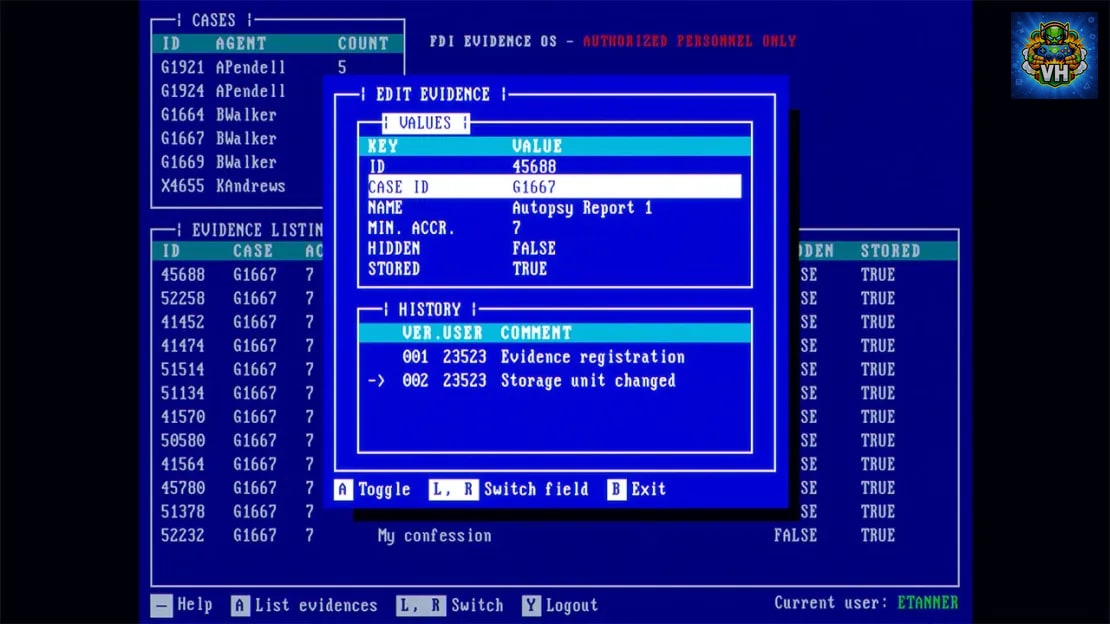Select history version 002 Storage unit changed
Screen dimensions: 1110x624
tap(554, 381)
